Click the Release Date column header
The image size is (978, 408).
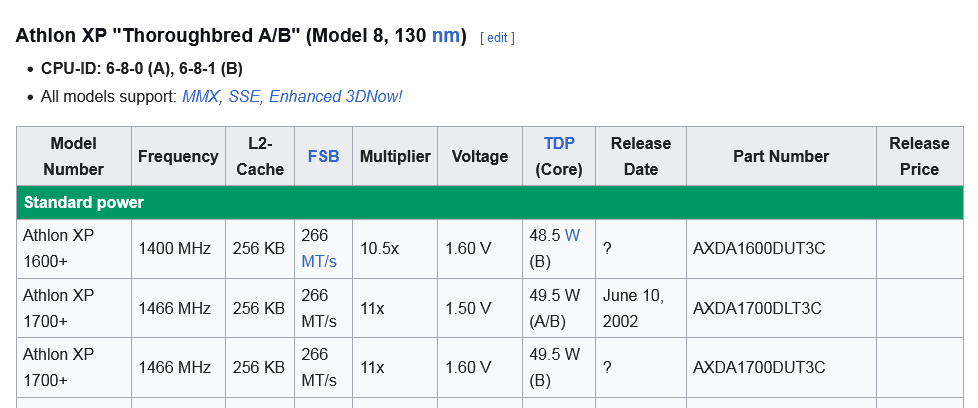point(641,156)
